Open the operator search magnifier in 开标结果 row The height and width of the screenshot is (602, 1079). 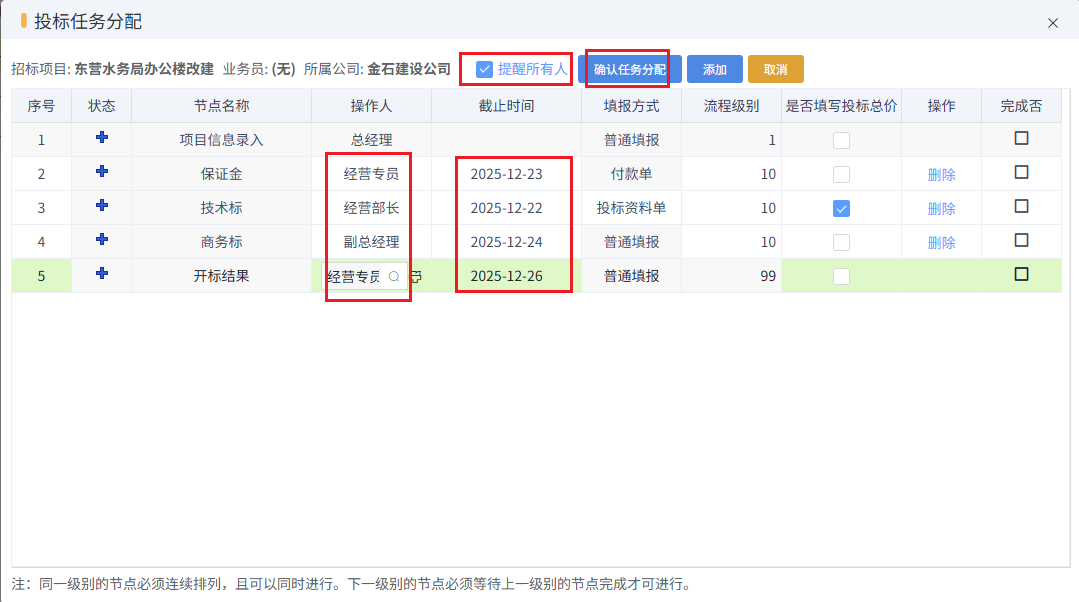pyautogui.click(x=394, y=275)
